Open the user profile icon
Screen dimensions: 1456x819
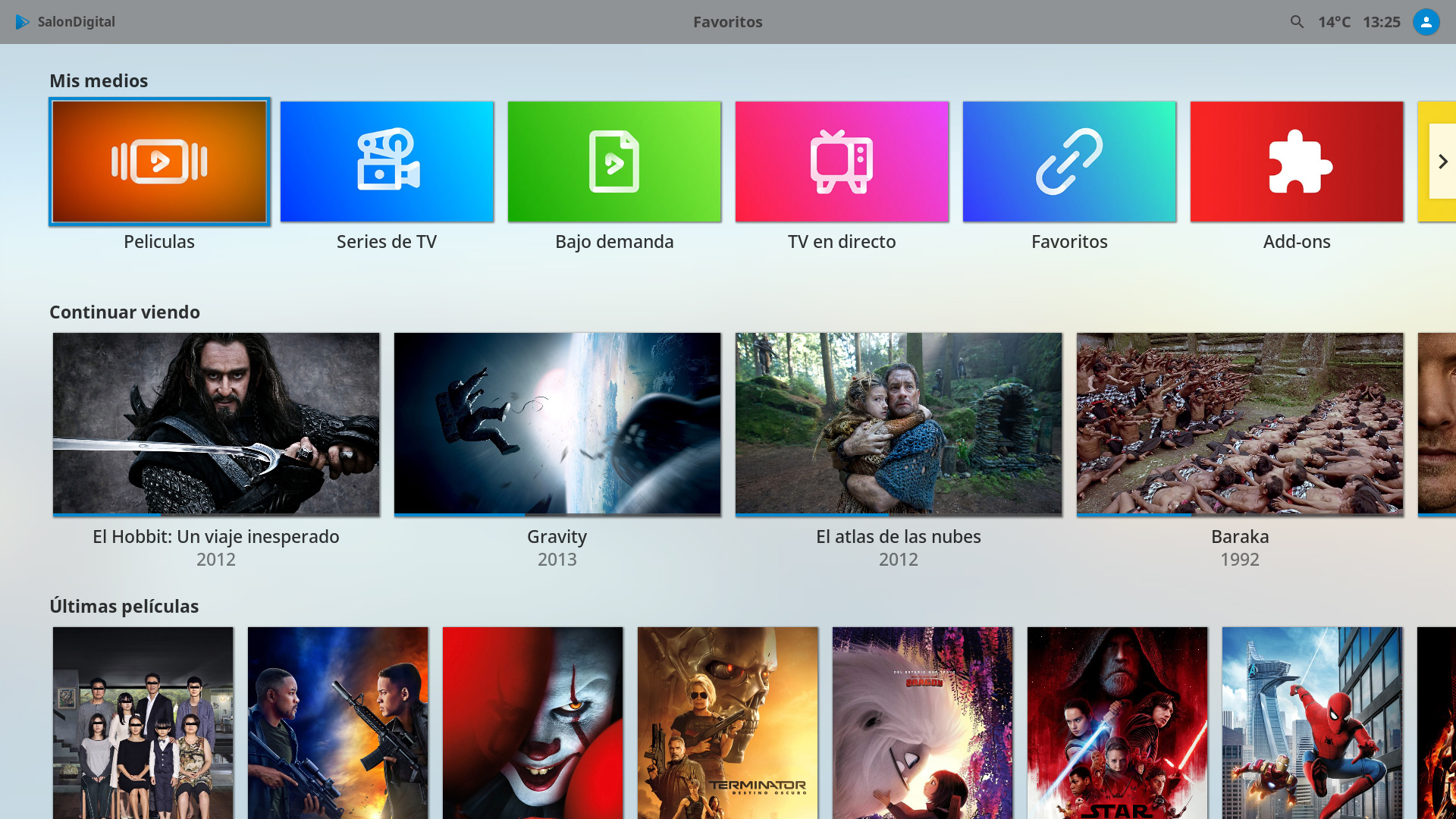click(x=1426, y=22)
